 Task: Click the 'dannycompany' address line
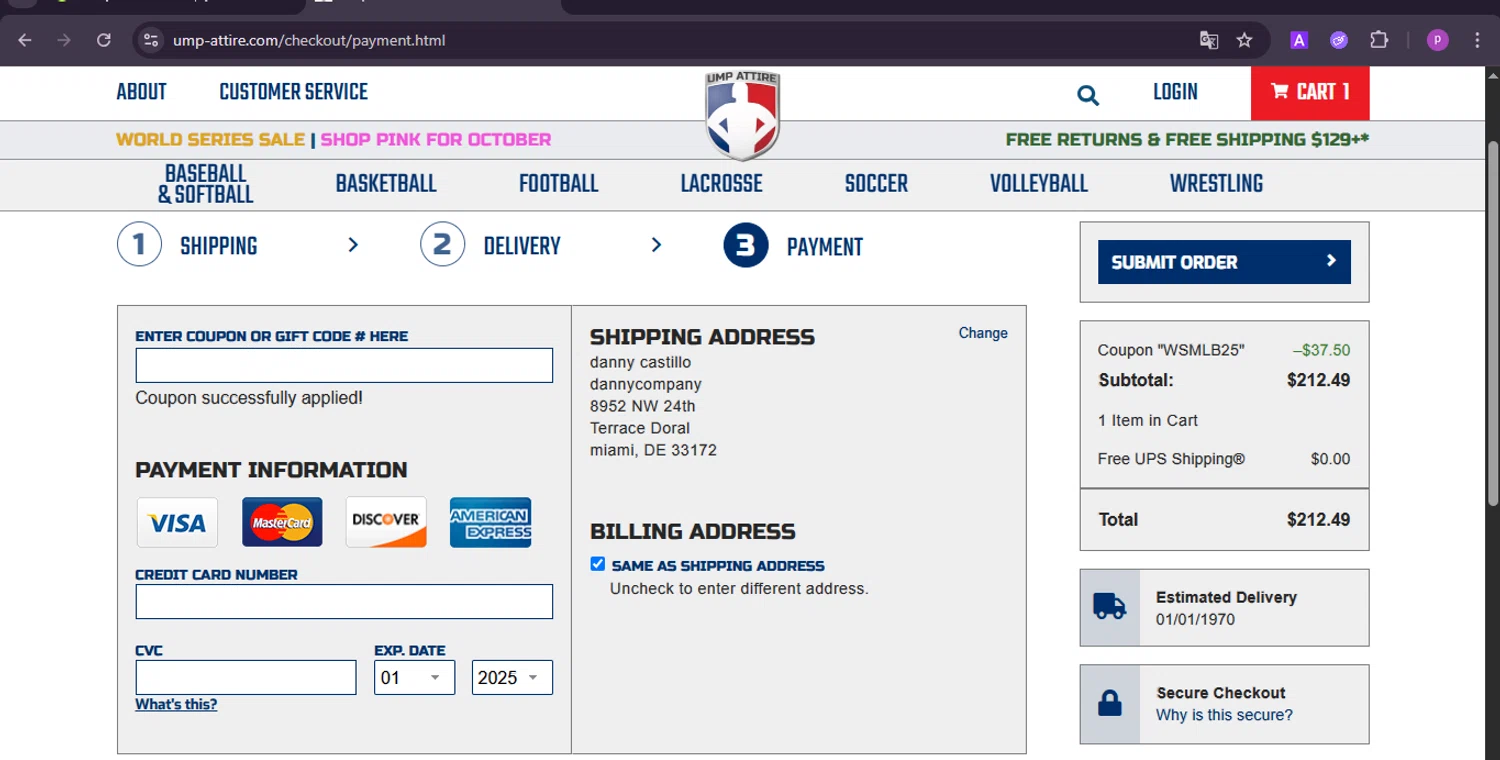(x=646, y=384)
